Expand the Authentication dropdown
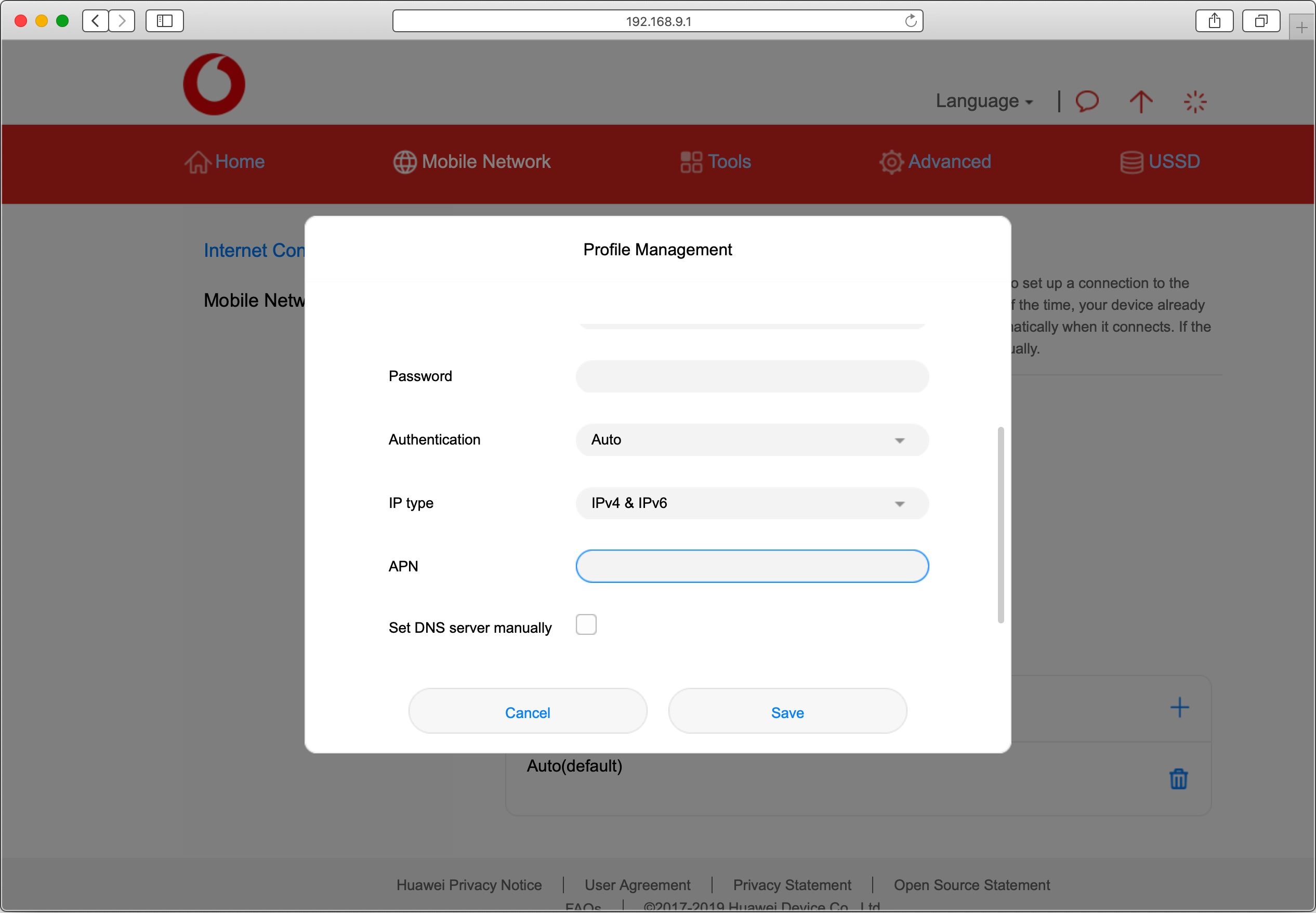The height and width of the screenshot is (913, 1316). (752, 440)
